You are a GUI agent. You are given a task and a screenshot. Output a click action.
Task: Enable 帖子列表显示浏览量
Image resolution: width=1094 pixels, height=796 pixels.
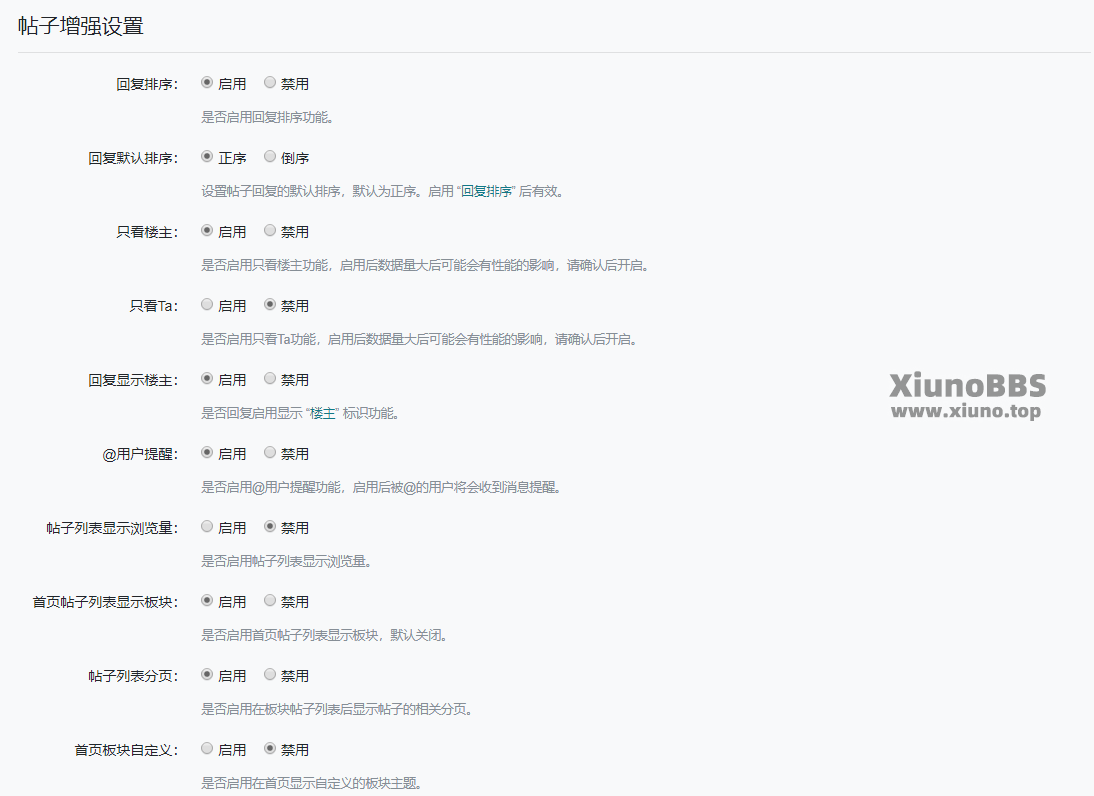coord(207,527)
